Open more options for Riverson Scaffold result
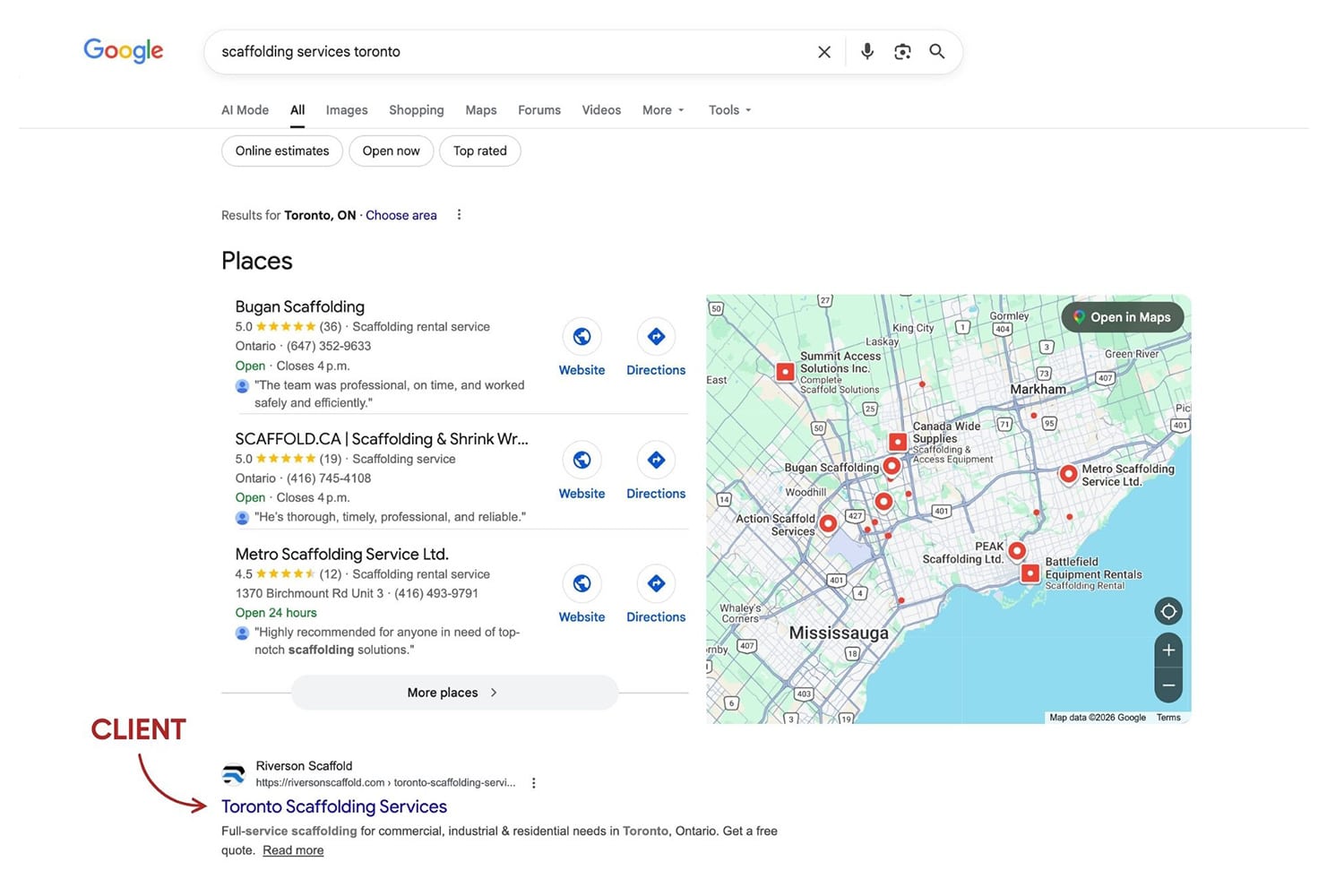The width and height of the screenshot is (1344, 896). tap(533, 783)
